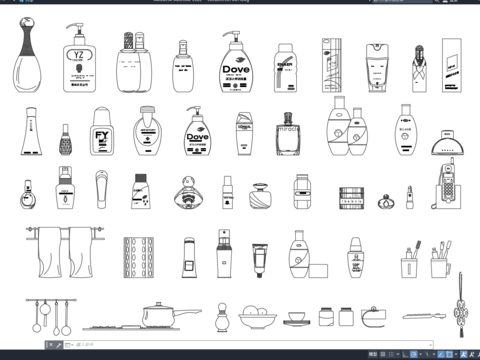
Task: Open object snap options dropdown
Action: coord(456,354)
